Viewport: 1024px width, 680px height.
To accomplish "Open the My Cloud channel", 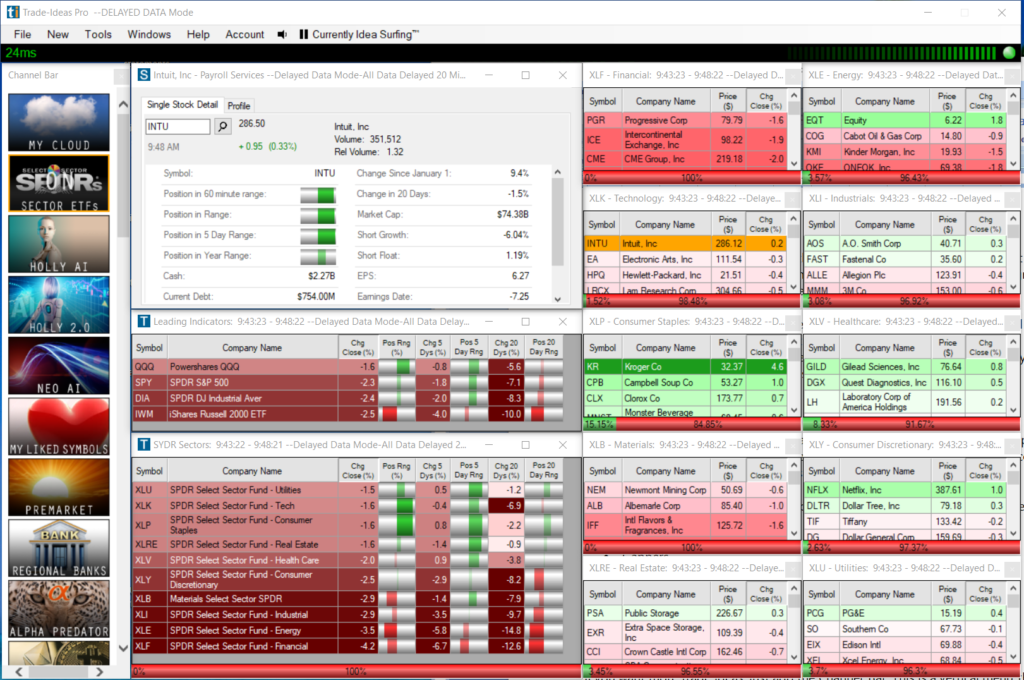I will (x=59, y=123).
